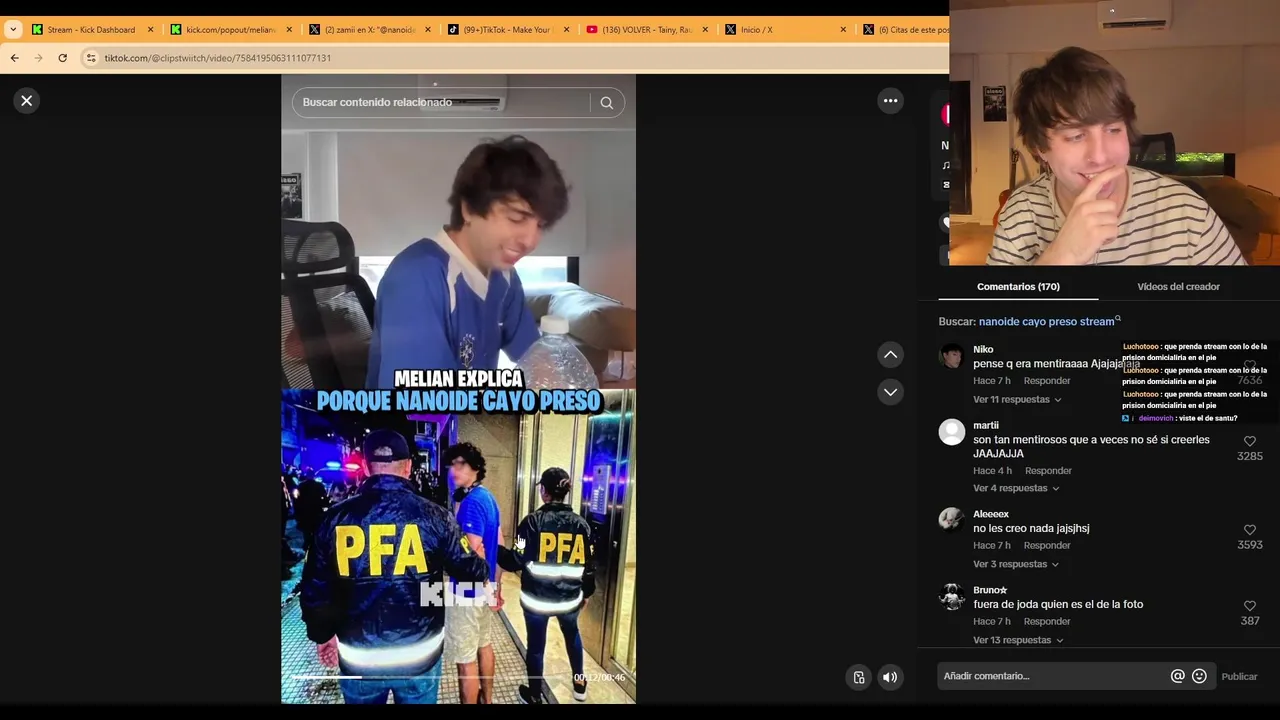
Task: Open the three-dots more options menu
Action: pos(890,100)
